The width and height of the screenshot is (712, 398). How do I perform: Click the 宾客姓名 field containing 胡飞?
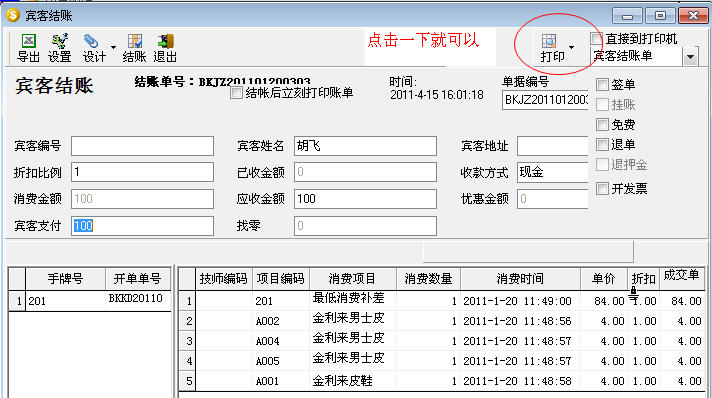coord(365,146)
